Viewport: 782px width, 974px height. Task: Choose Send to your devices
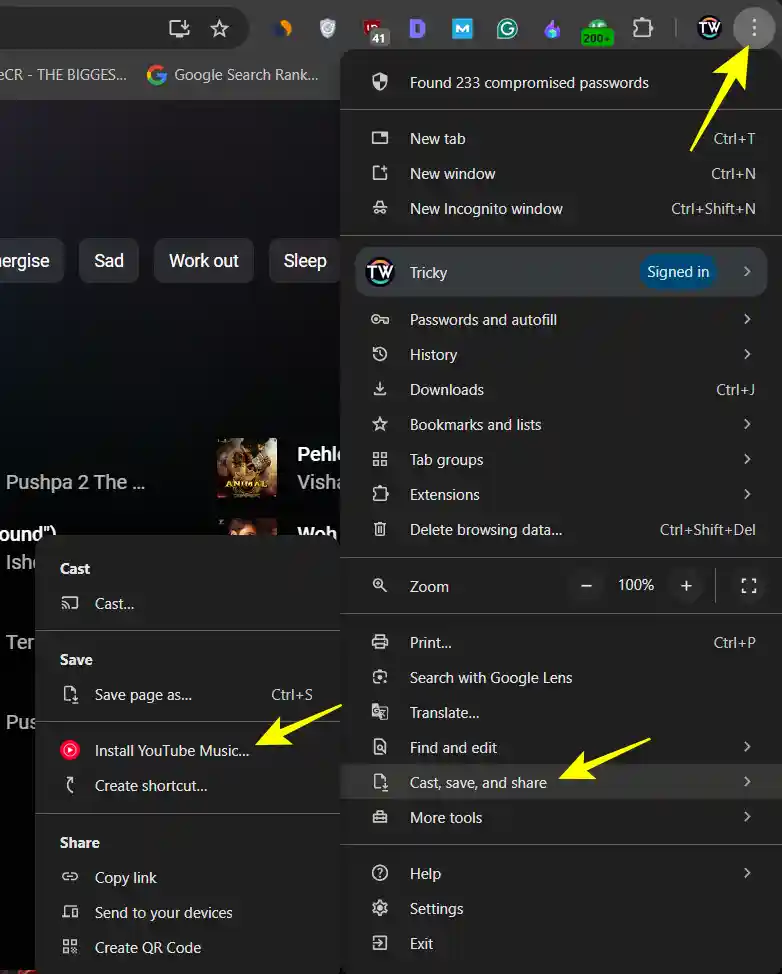pos(188,913)
